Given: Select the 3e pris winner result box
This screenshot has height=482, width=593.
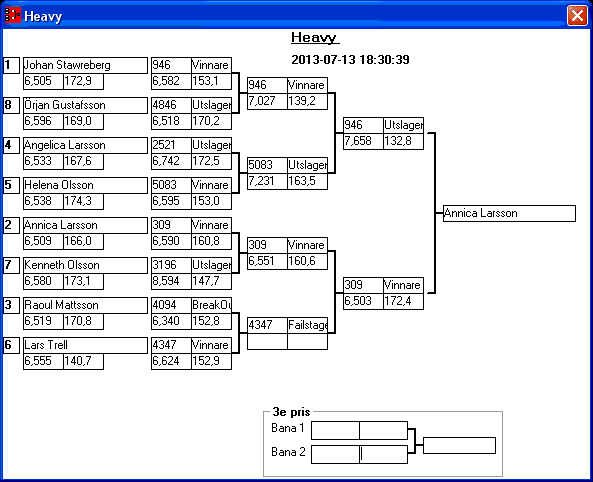Looking at the screenshot, I should click(x=459, y=445).
